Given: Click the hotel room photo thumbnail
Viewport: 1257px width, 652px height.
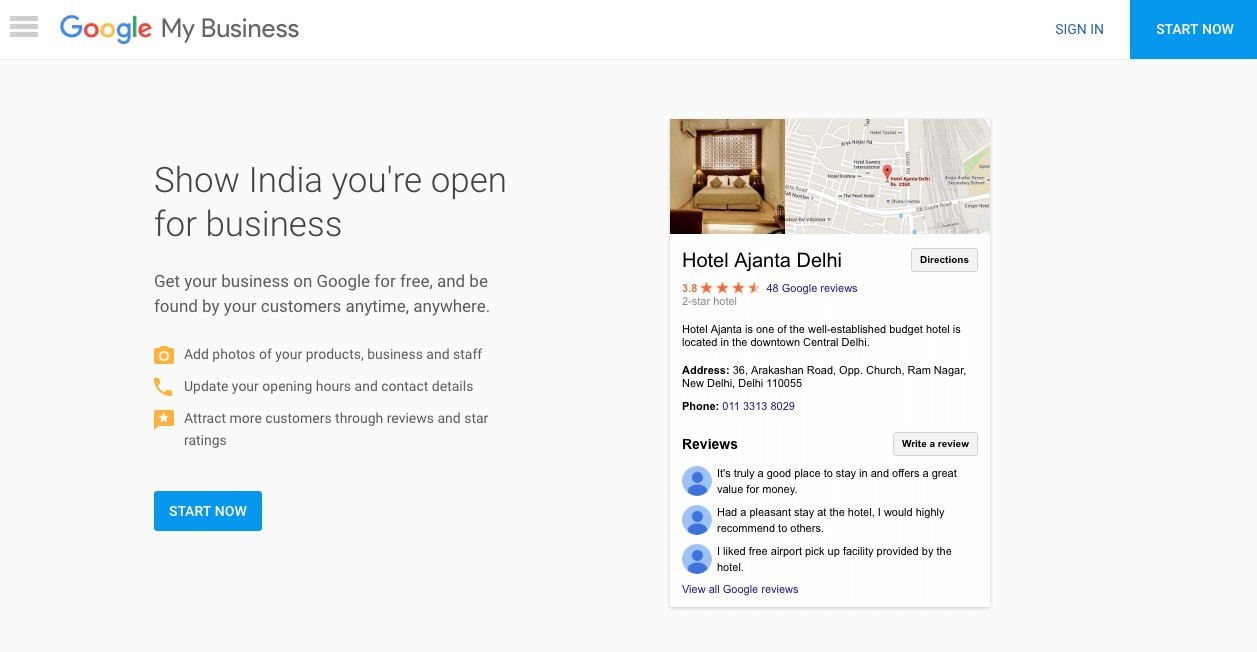Looking at the screenshot, I should (727, 176).
